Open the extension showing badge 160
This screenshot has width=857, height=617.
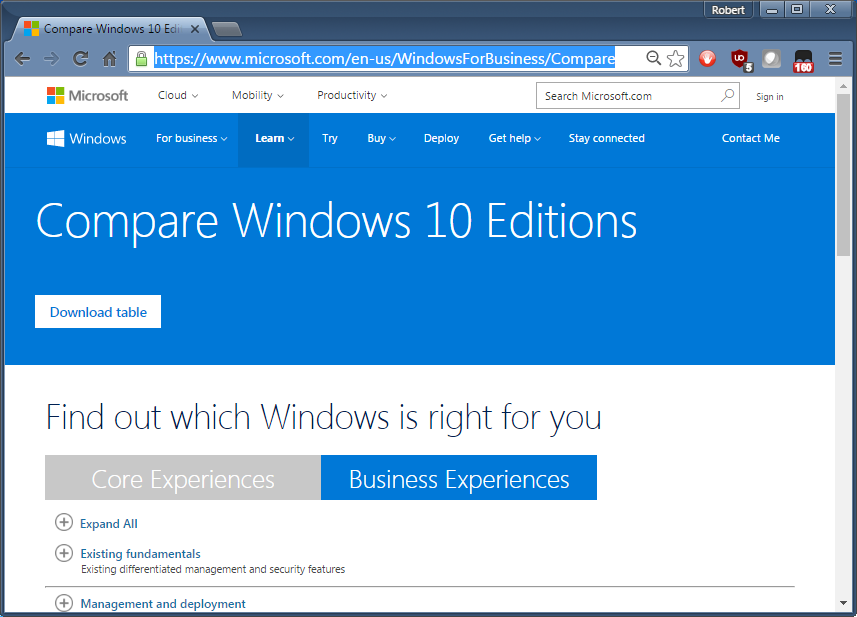803,61
